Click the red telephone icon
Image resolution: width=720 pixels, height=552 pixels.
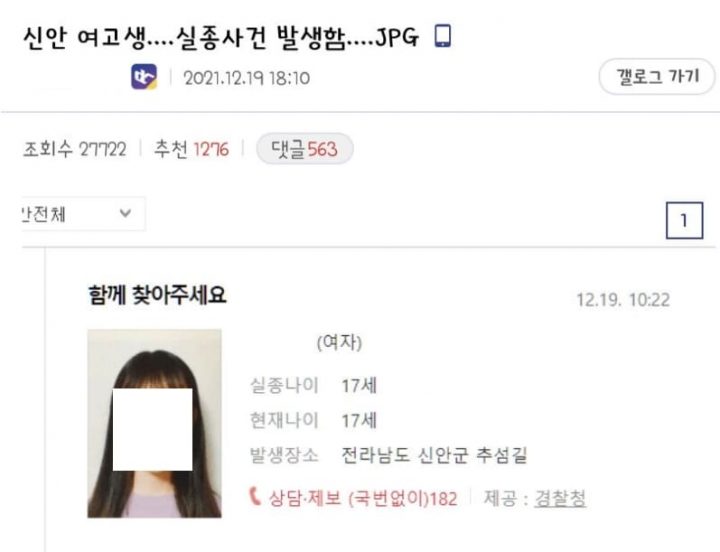point(255,496)
